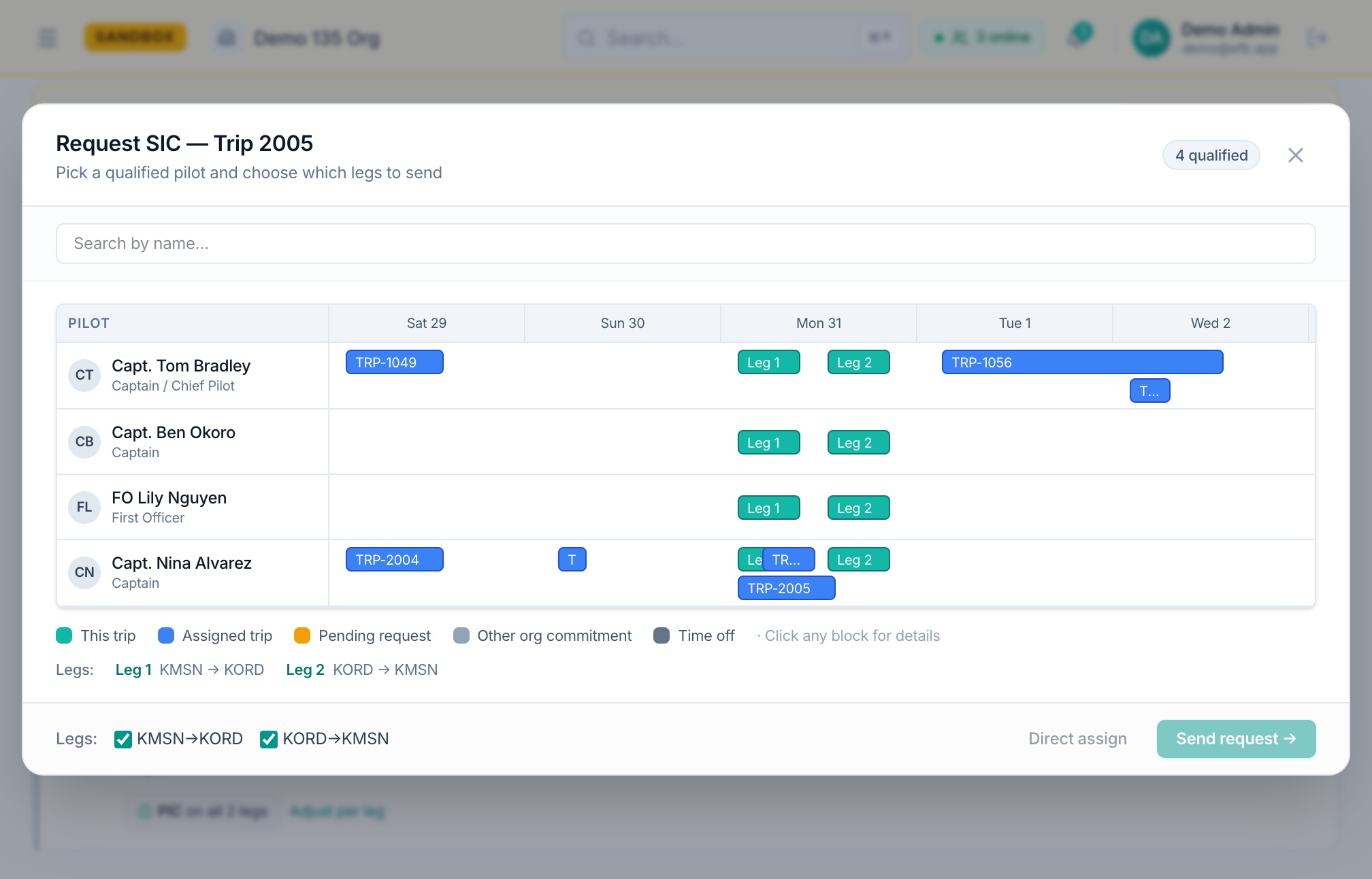The width and height of the screenshot is (1372, 879).
Task: Click the This trip teal legend swatch
Action: (64, 636)
